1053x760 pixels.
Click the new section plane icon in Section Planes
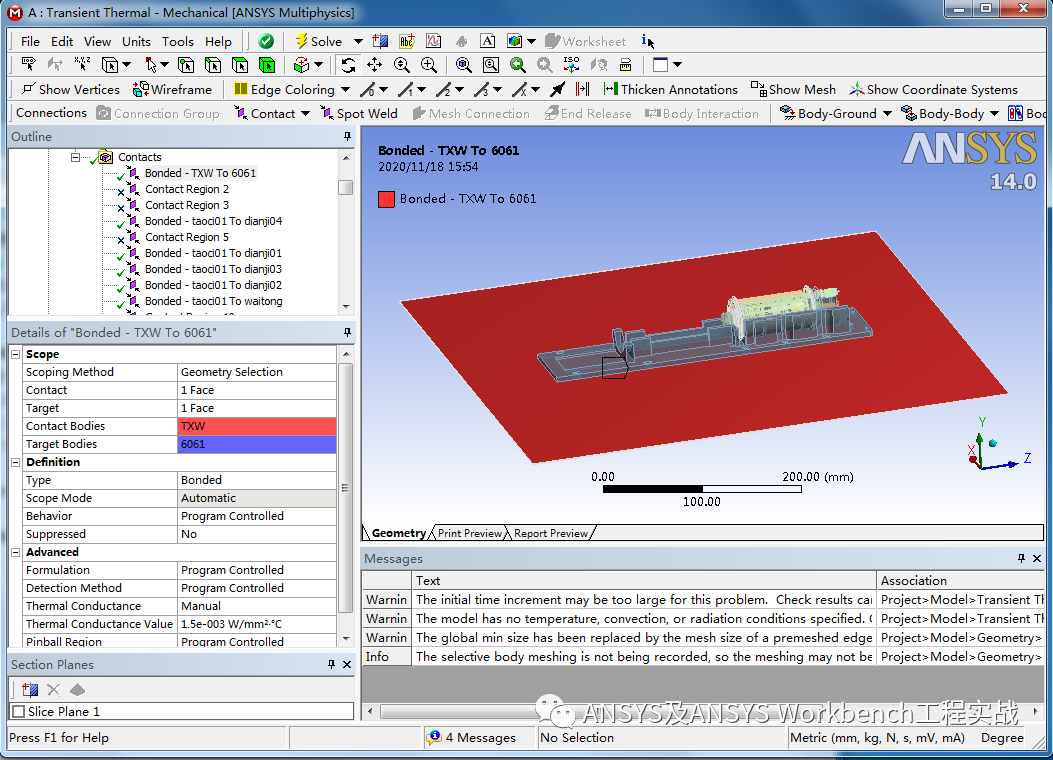(x=30, y=690)
